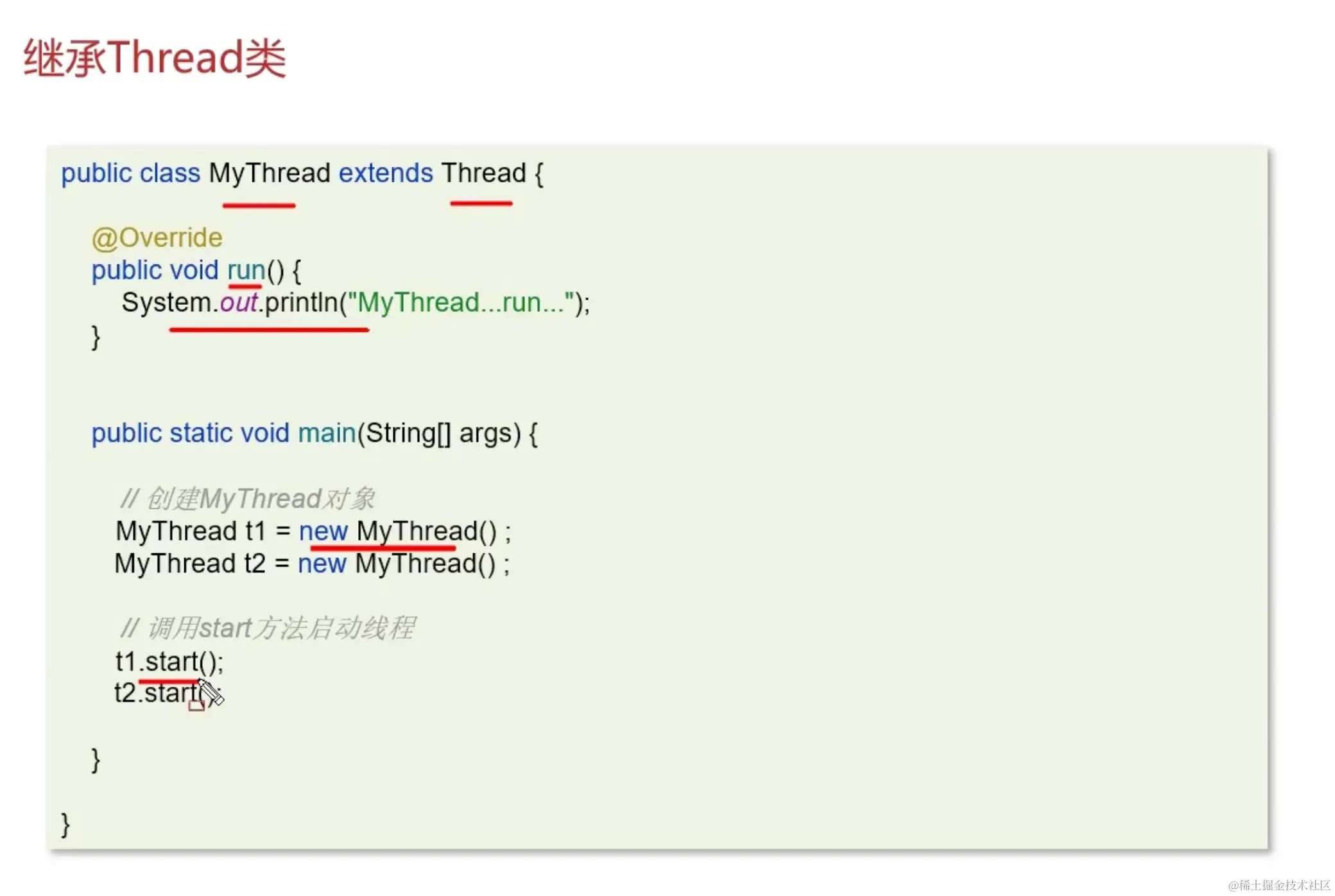Click the red underline beneath Thread superclass
This screenshot has height=896, width=1335.
point(481,203)
